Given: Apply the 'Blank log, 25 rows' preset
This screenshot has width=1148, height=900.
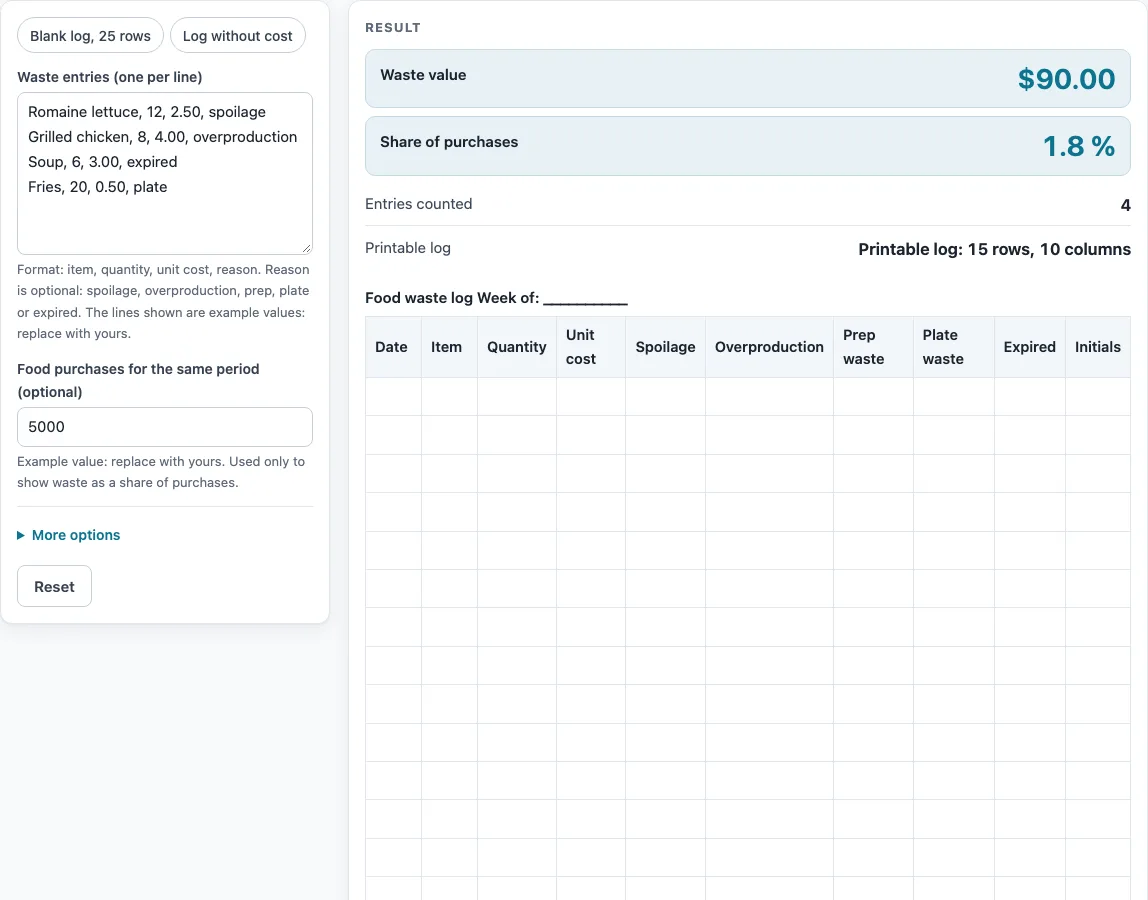Looking at the screenshot, I should tap(90, 36).
